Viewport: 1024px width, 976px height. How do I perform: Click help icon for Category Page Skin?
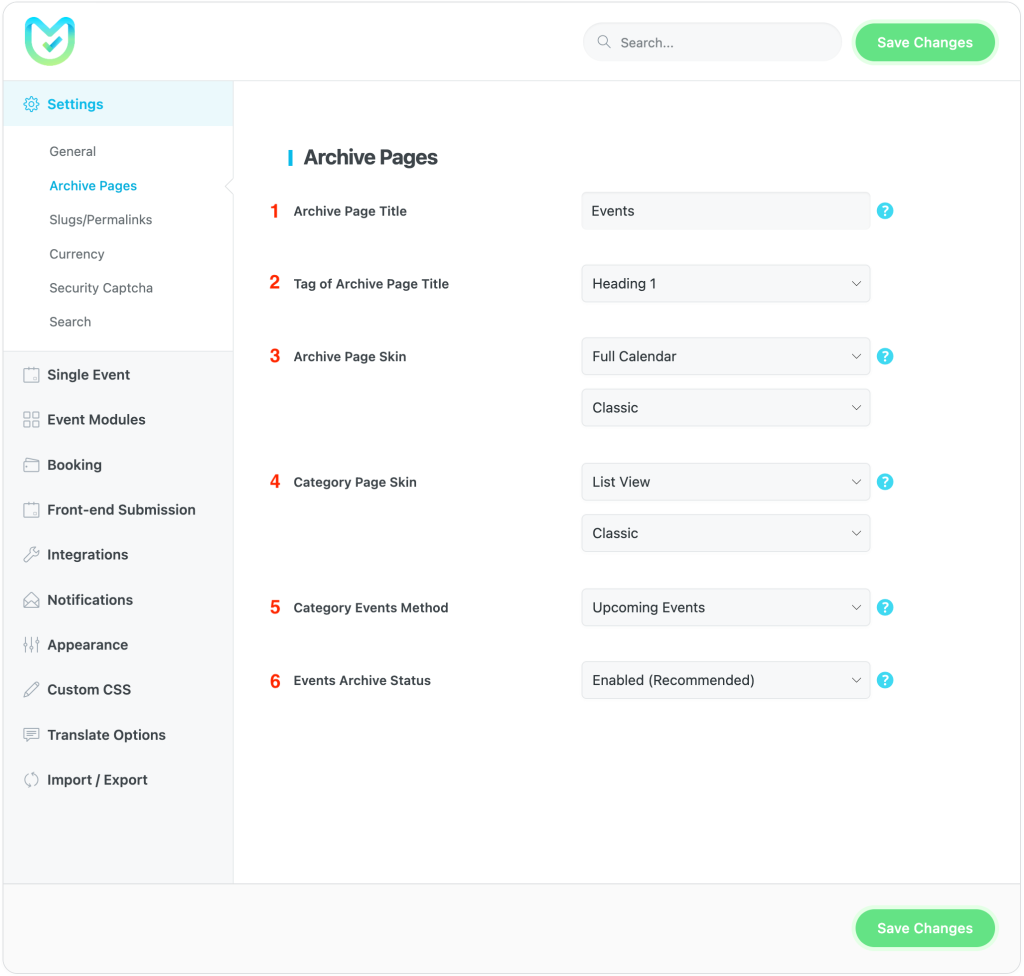[885, 482]
